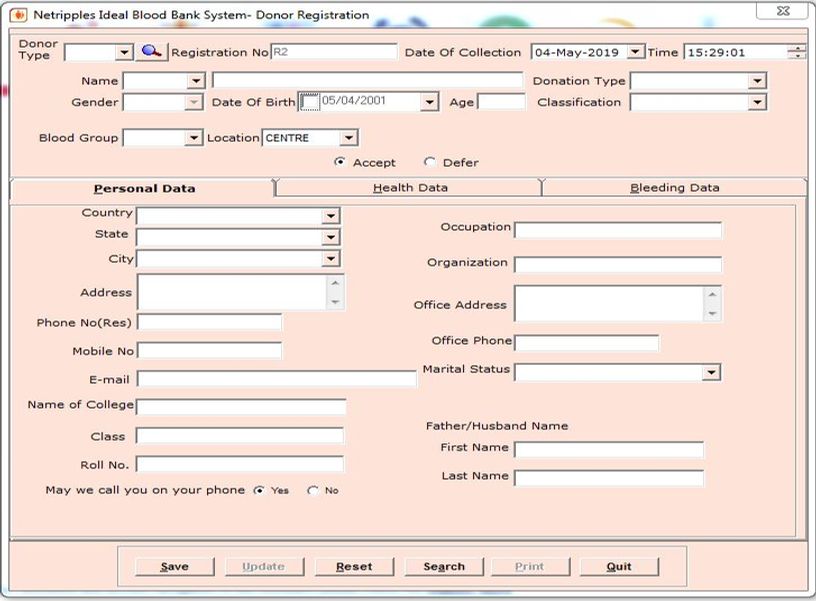The height and width of the screenshot is (601, 816).
Task: Click the Save button
Action: click(174, 566)
